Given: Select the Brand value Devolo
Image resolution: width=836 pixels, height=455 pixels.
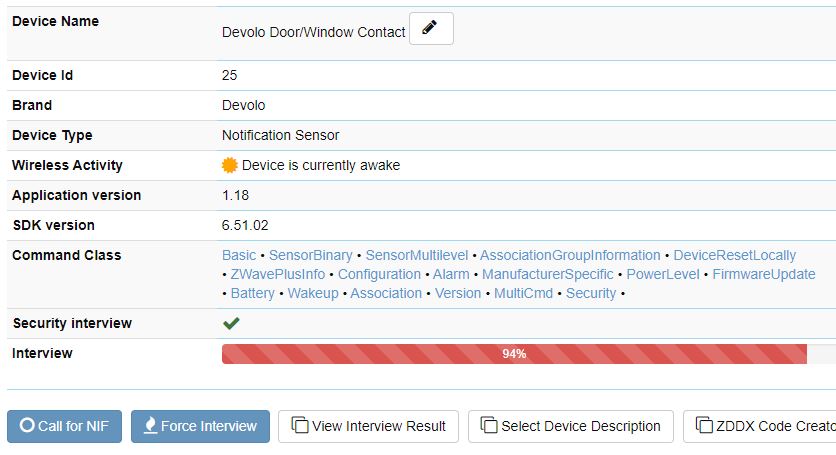Looking at the screenshot, I should coord(243,105).
